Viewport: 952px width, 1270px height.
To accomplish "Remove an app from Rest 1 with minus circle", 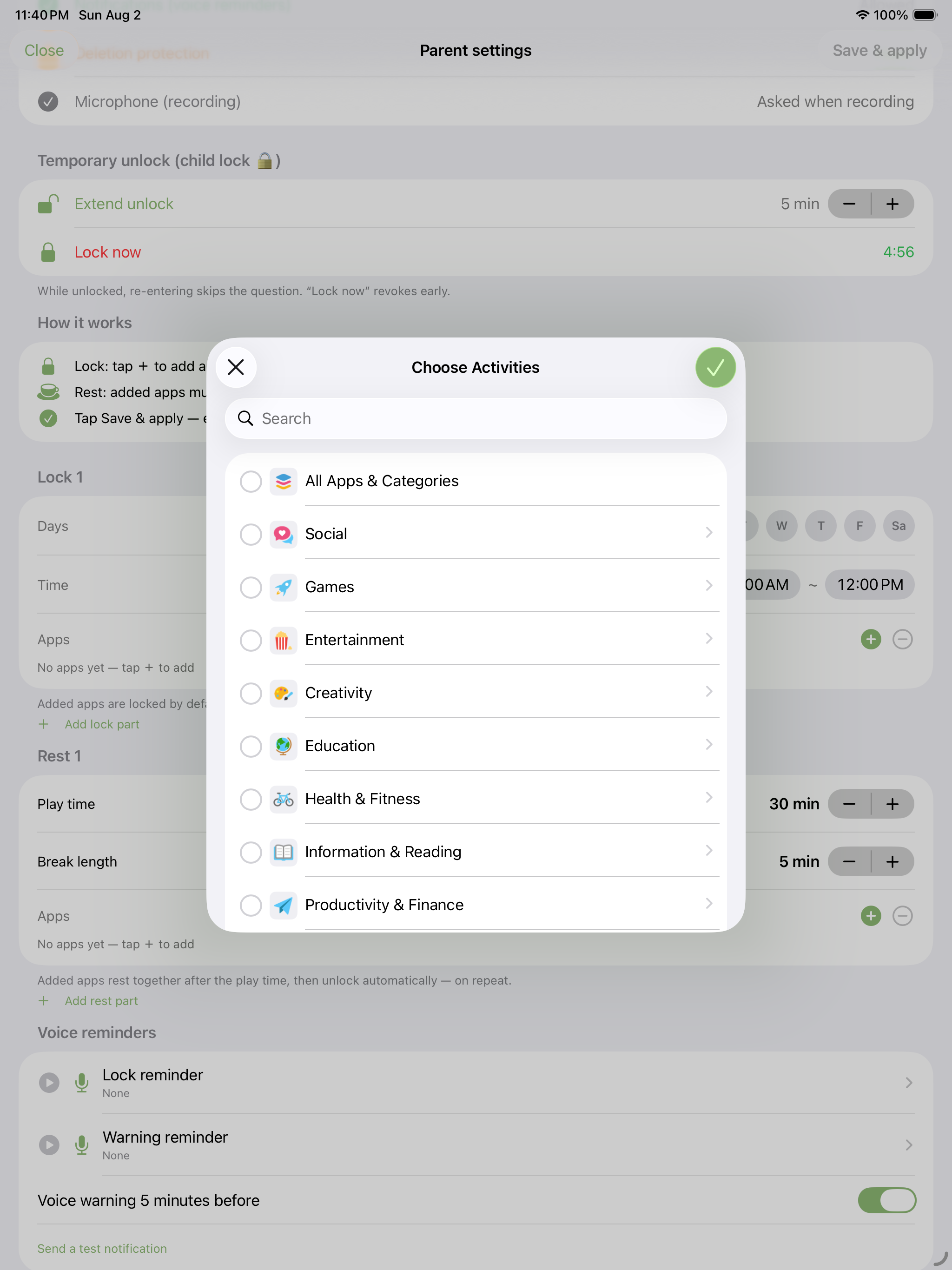I will (x=903, y=916).
